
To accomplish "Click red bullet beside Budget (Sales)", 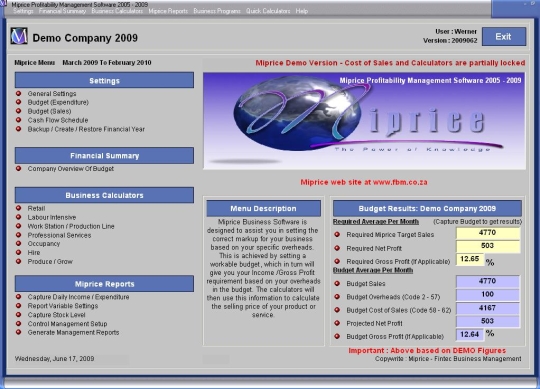I will click(x=19, y=111).
